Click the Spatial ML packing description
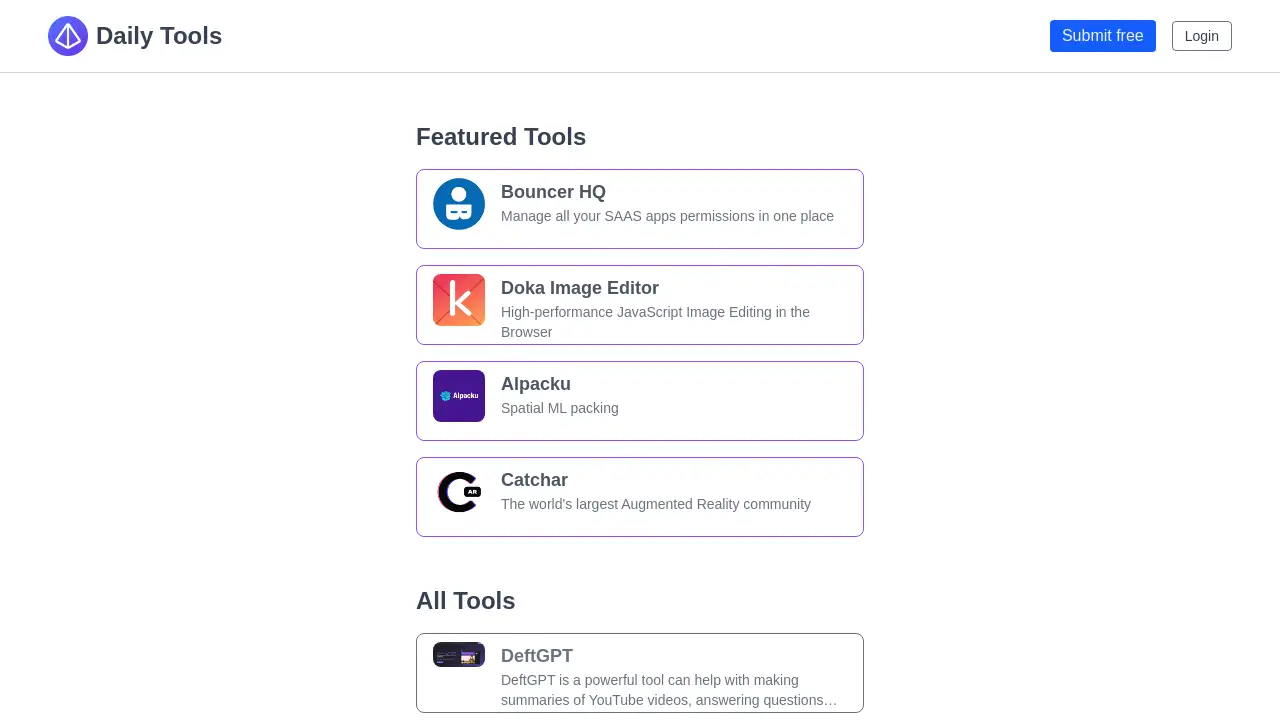Screen dimensions: 1280x720 tap(560, 408)
